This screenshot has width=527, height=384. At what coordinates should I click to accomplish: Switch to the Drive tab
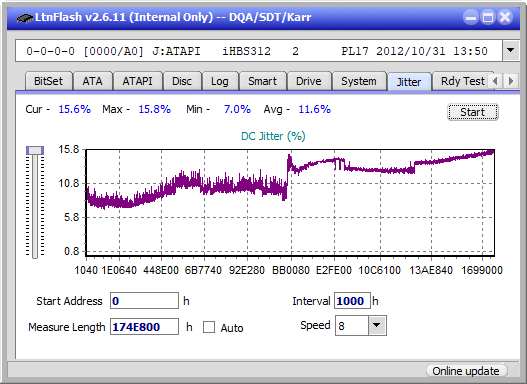coord(309,81)
